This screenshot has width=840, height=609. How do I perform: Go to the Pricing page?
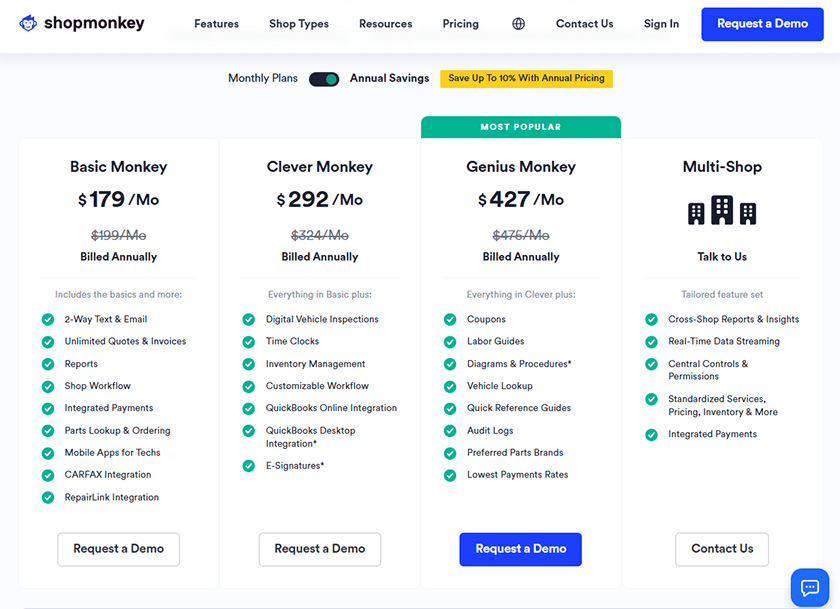[x=461, y=24]
